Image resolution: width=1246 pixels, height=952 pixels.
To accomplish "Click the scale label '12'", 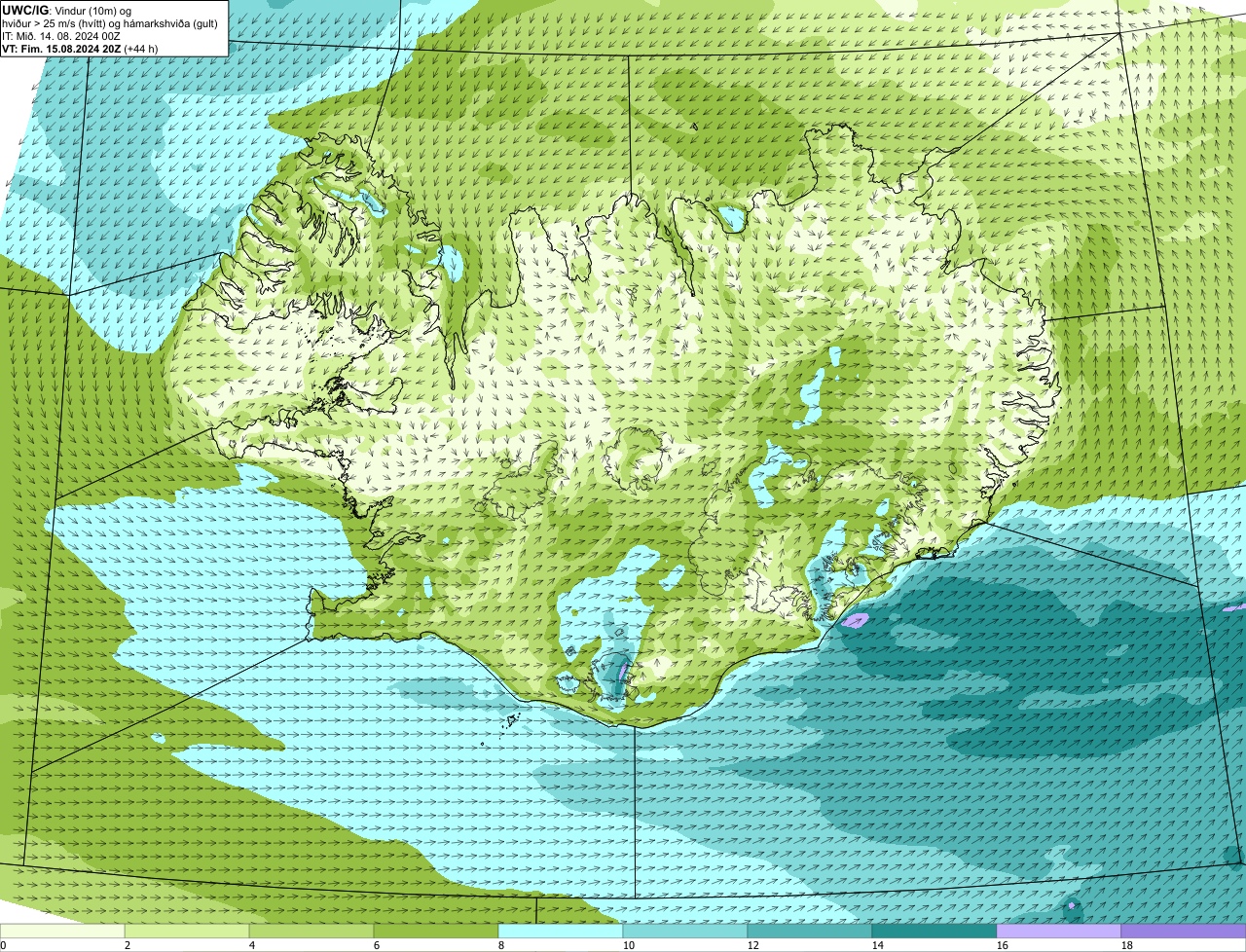I will 753,945.
